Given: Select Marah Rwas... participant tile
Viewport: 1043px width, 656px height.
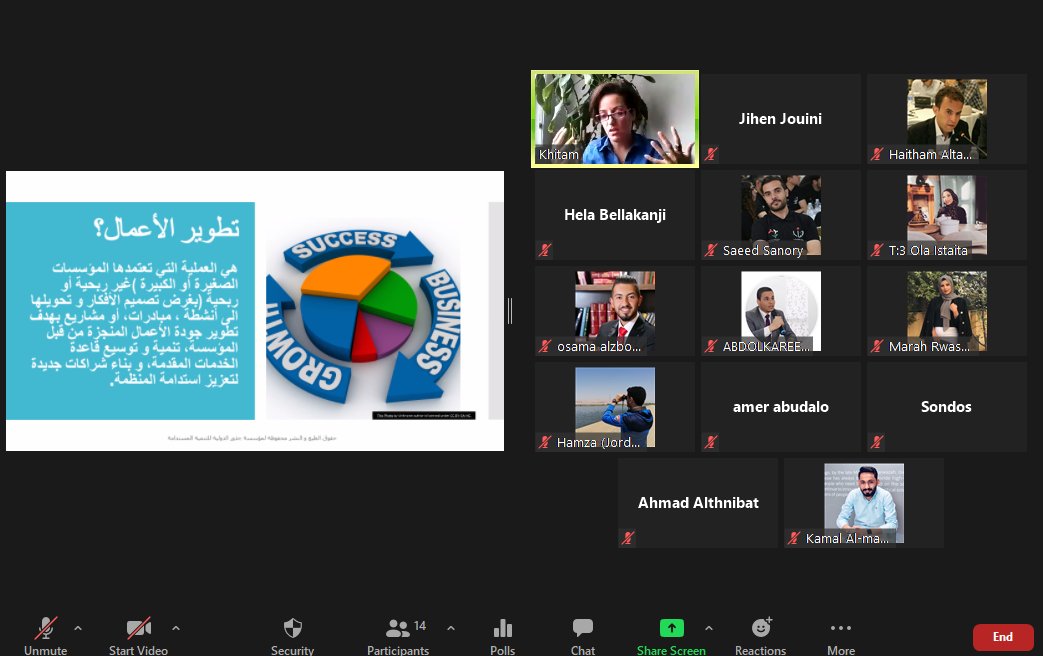Looking at the screenshot, I should pyautogui.click(x=947, y=311).
